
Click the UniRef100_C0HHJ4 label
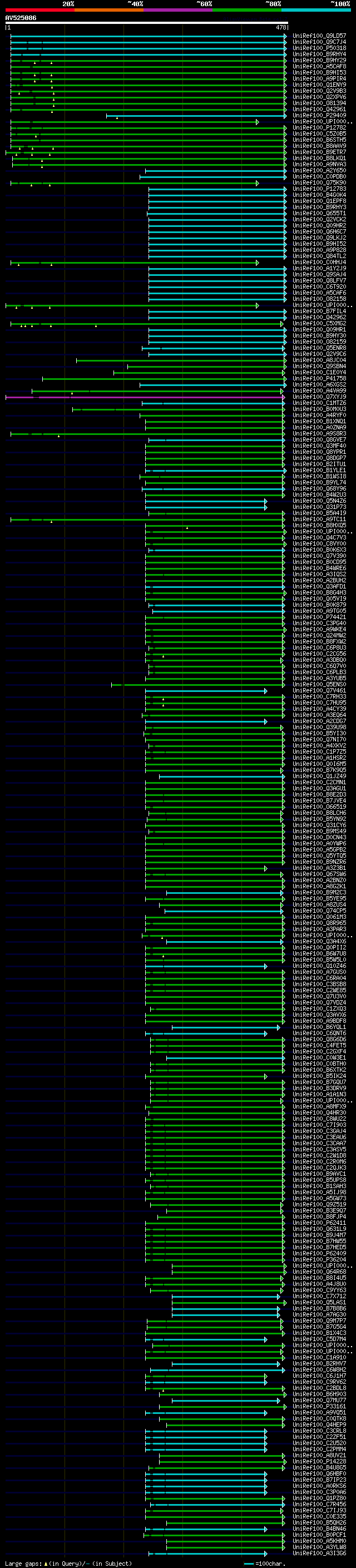(x=319, y=263)
